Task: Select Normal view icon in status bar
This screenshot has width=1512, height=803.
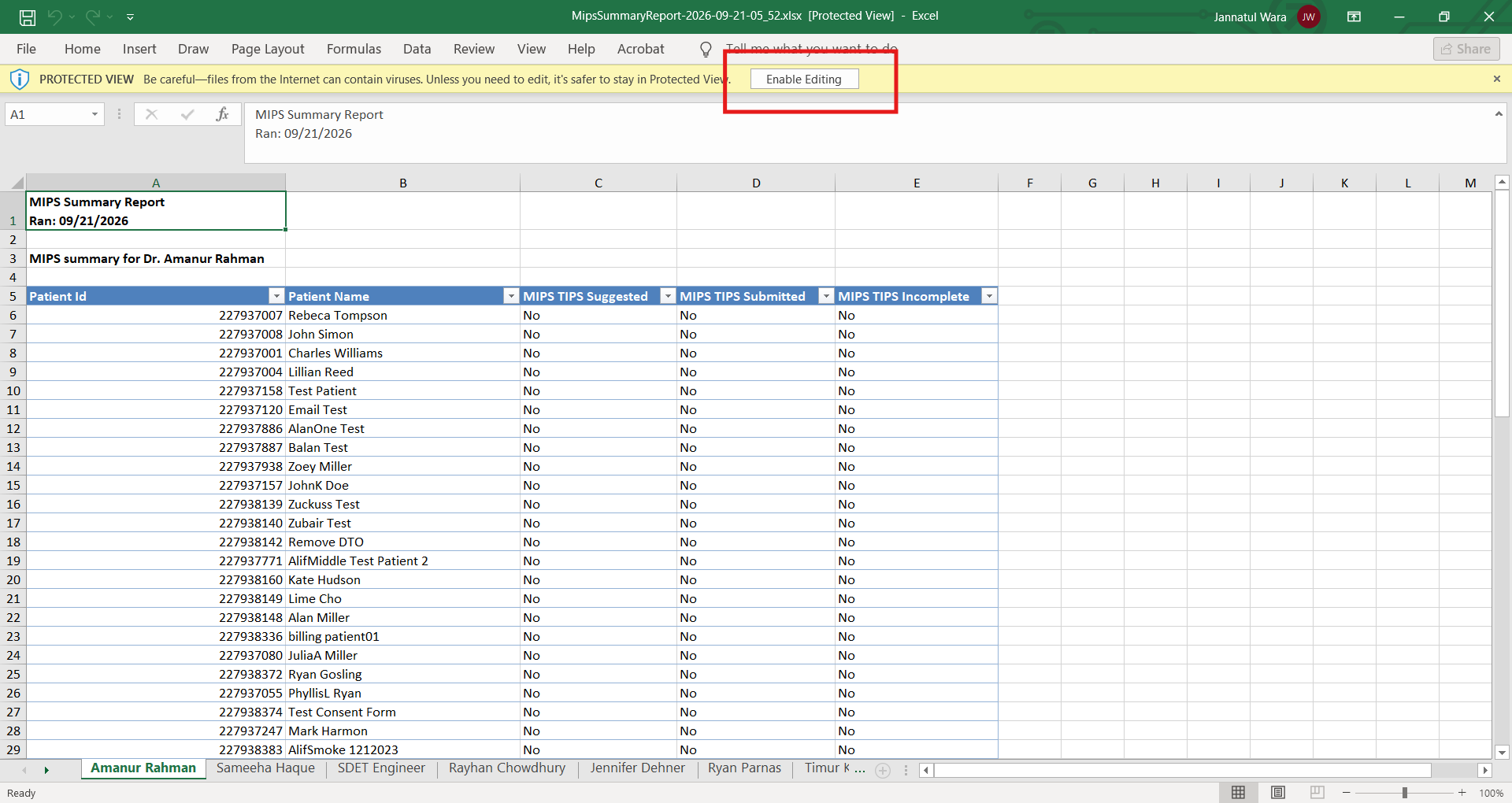Action: (x=1238, y=792)
